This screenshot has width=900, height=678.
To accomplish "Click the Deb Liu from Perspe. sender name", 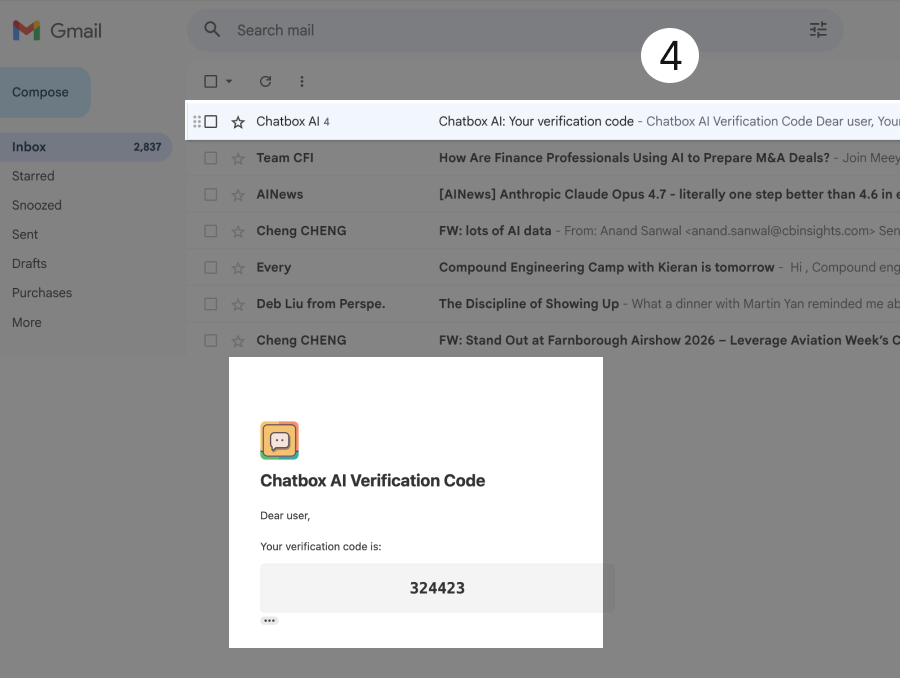I will pos(320,304).
